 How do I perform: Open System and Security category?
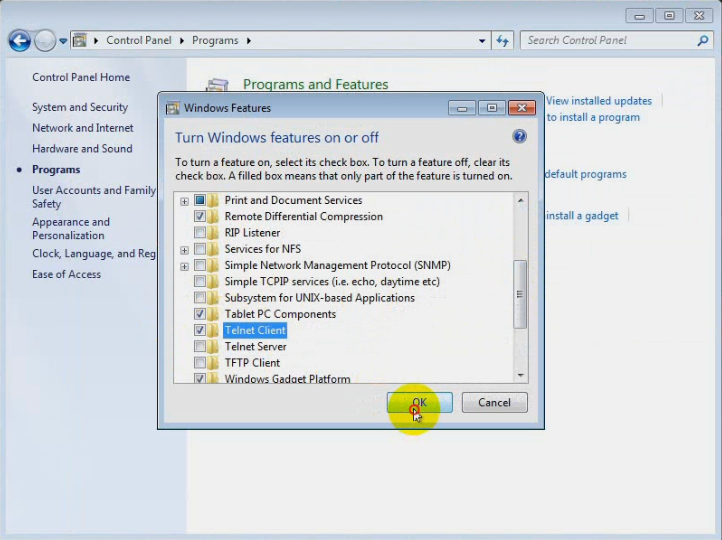click(80, 107)
